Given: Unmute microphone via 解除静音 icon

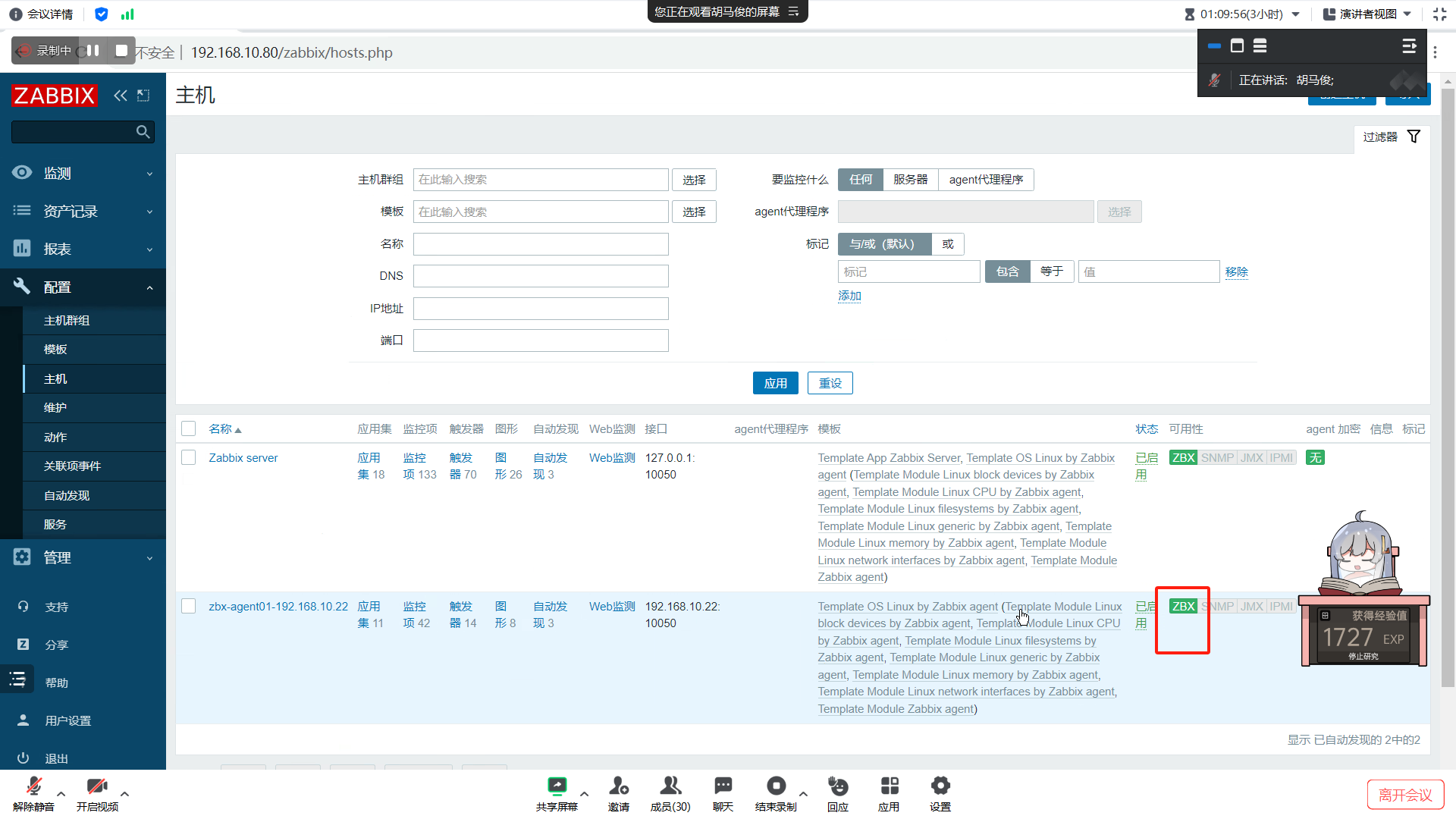Looking at the screenshot, I should [x=33, y=786].
